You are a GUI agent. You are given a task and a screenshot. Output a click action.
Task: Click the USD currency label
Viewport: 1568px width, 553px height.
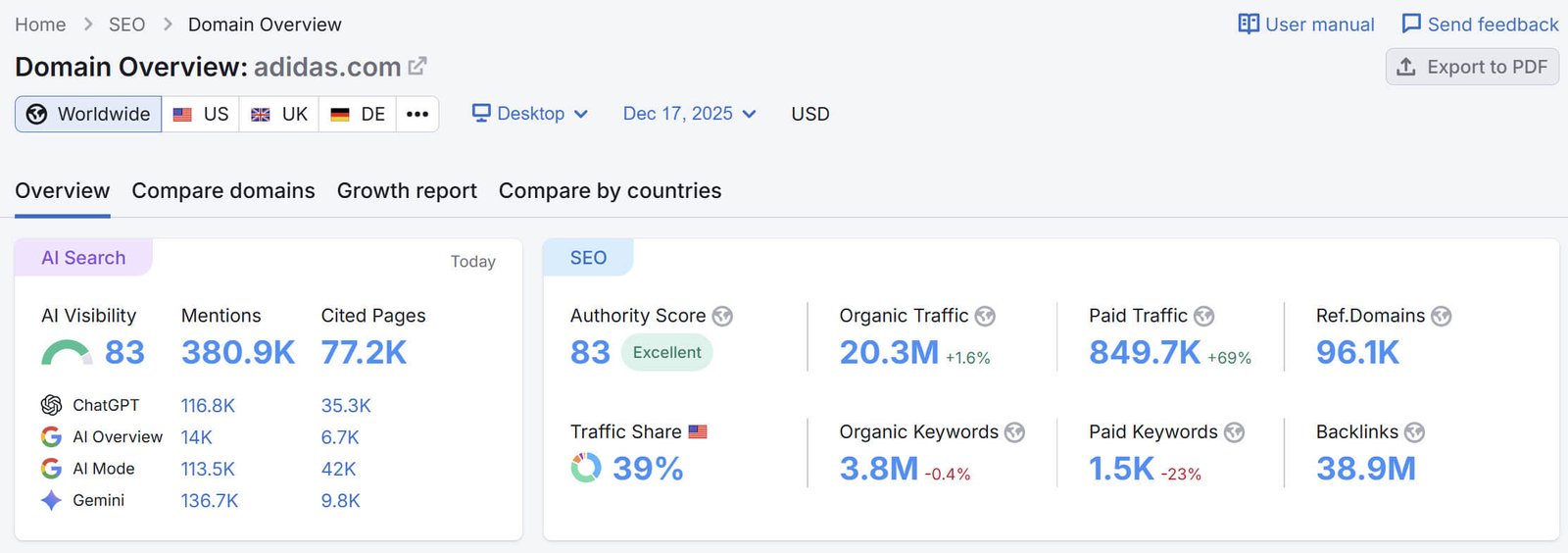coord(810,114)
